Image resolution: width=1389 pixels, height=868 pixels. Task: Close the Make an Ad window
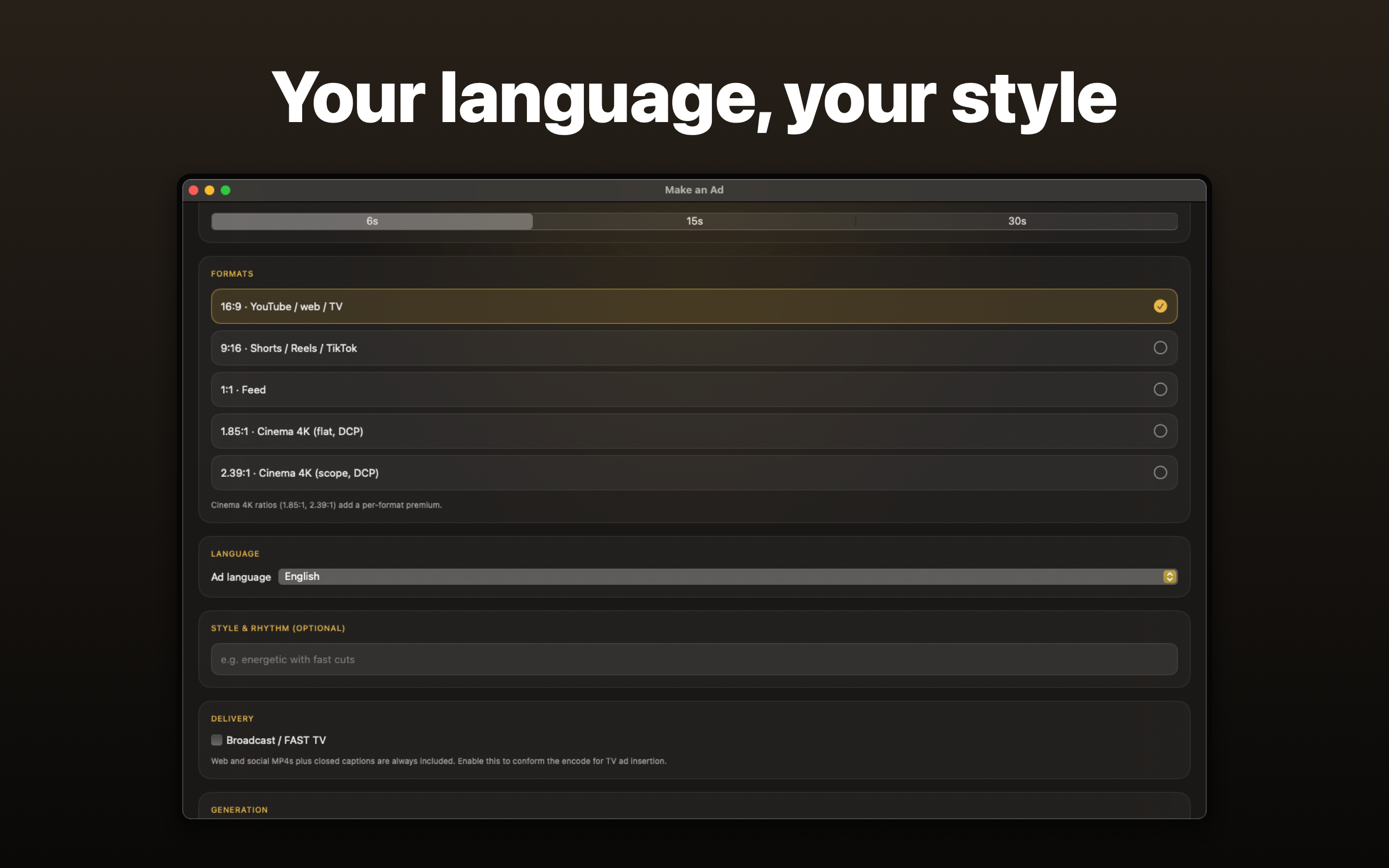(193, 190)
